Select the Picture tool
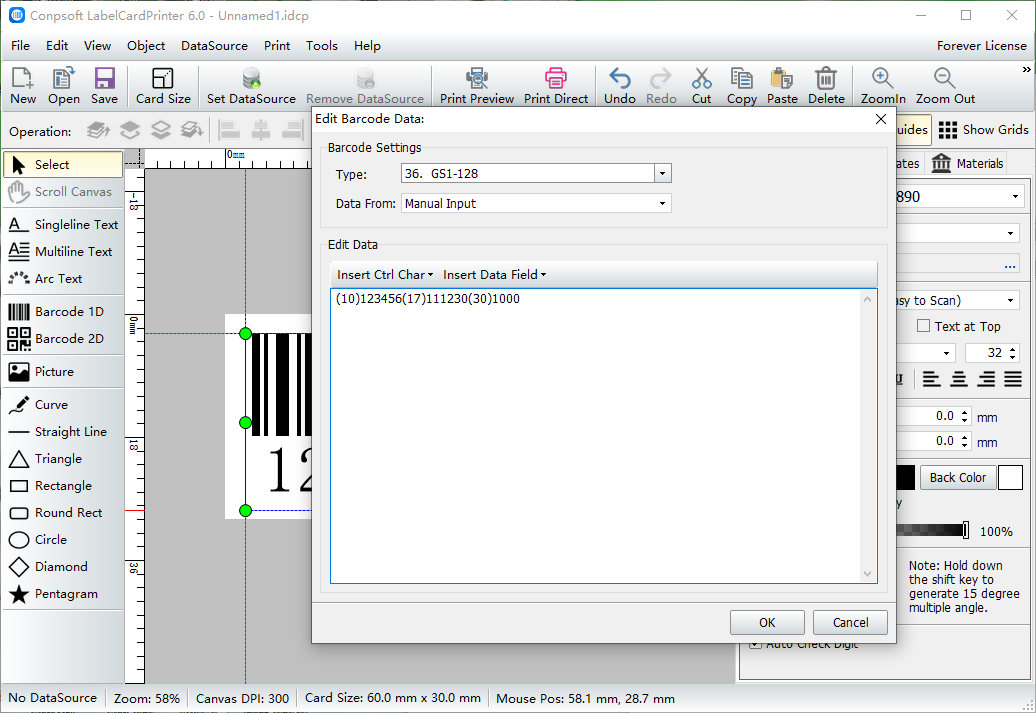 coord(63,371)
